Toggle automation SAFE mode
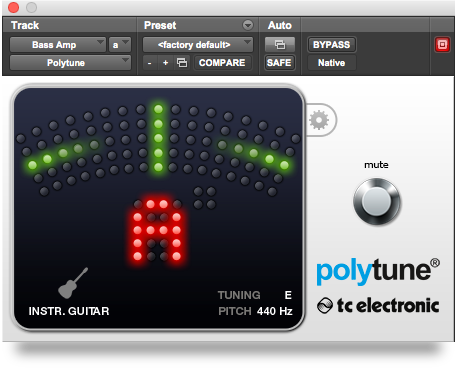 pyautogui.click(x=279, y=63)
